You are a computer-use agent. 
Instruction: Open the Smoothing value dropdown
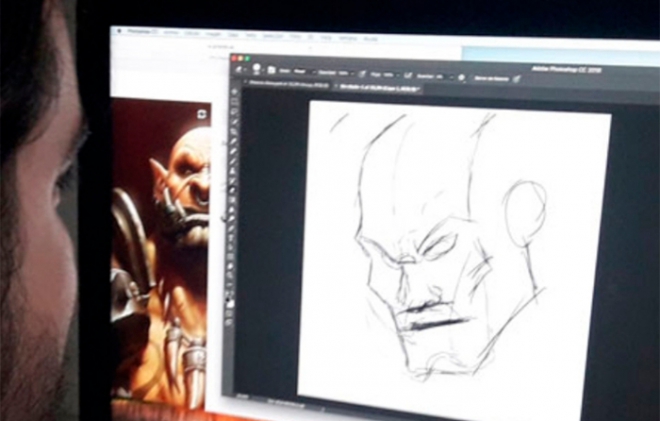pyautogui.click(x=443, y=76)
